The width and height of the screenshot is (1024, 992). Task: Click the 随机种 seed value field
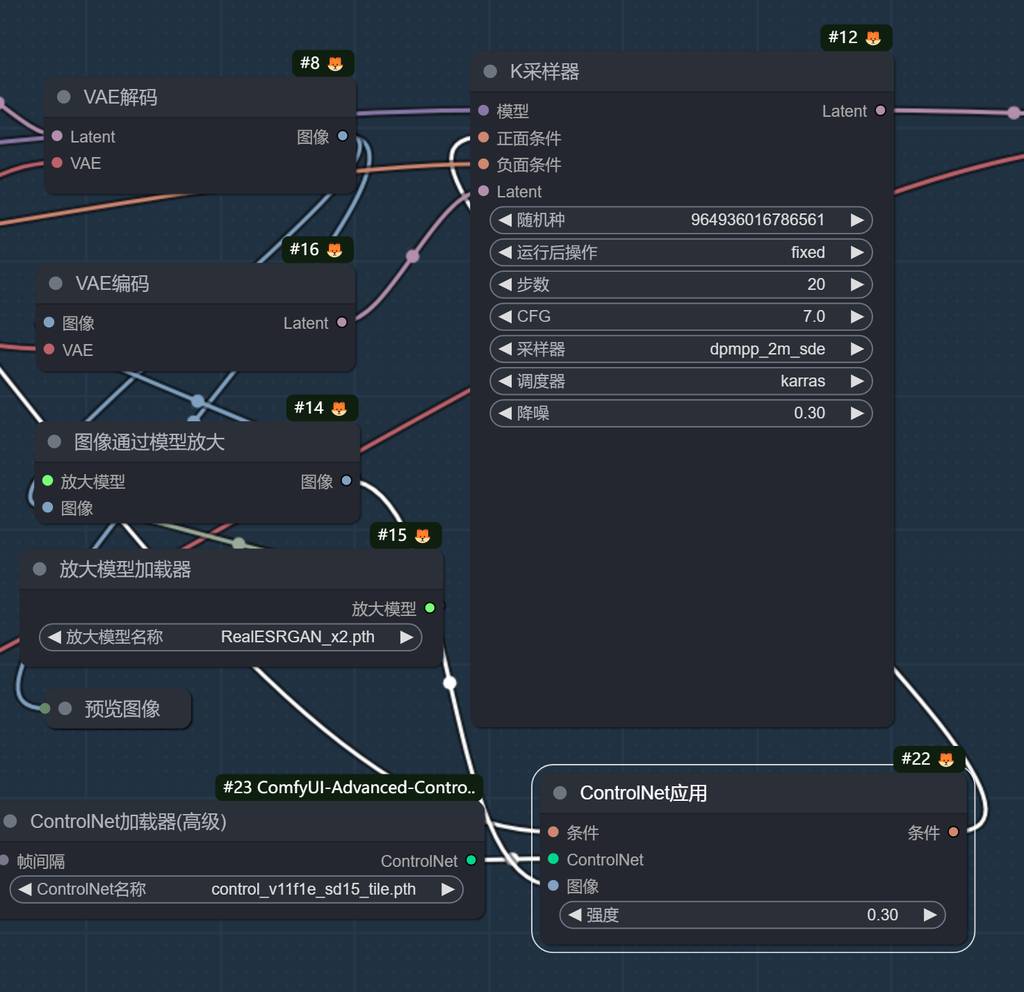680,220
